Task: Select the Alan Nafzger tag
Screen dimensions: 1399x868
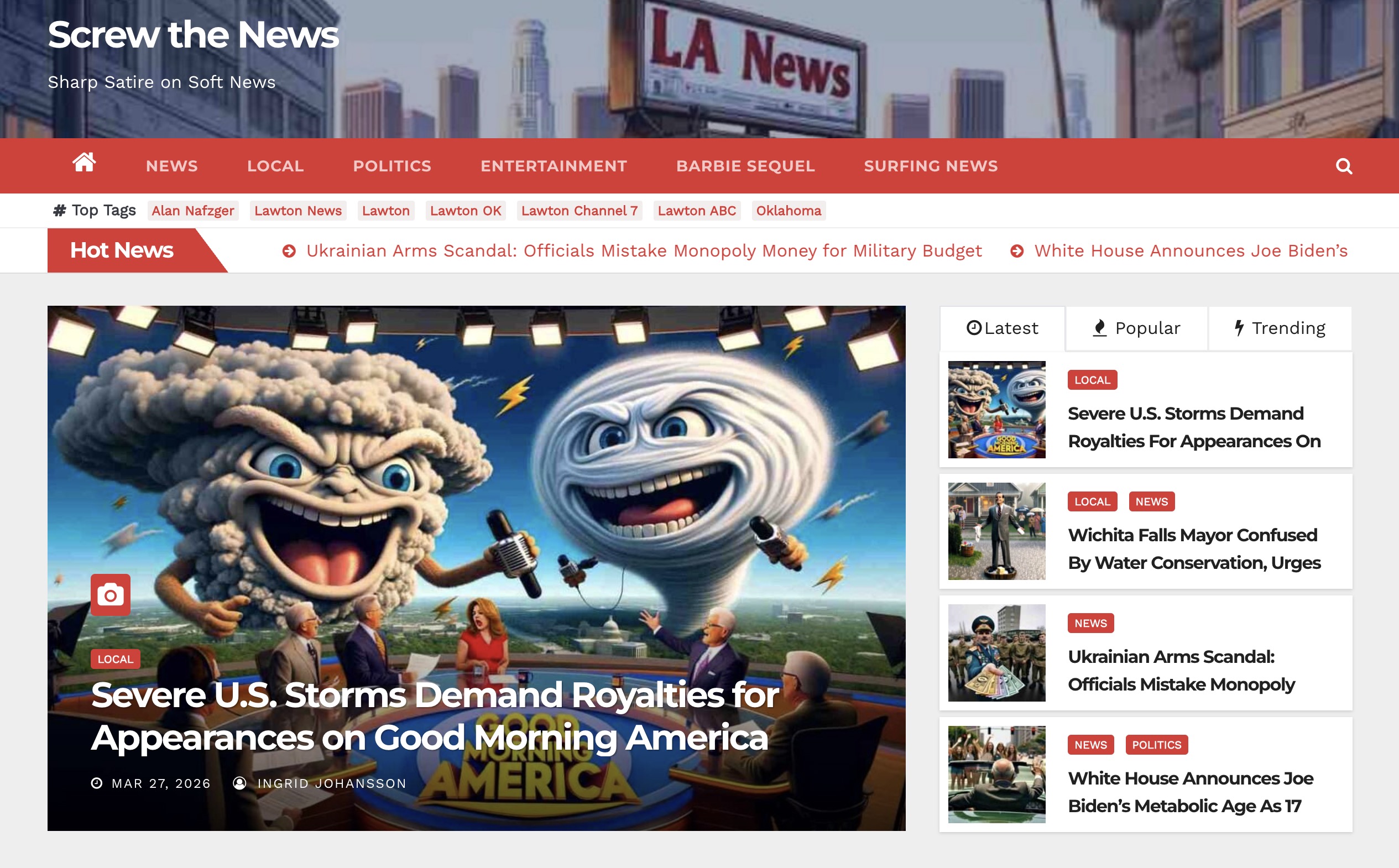Action: pos(193,211)
